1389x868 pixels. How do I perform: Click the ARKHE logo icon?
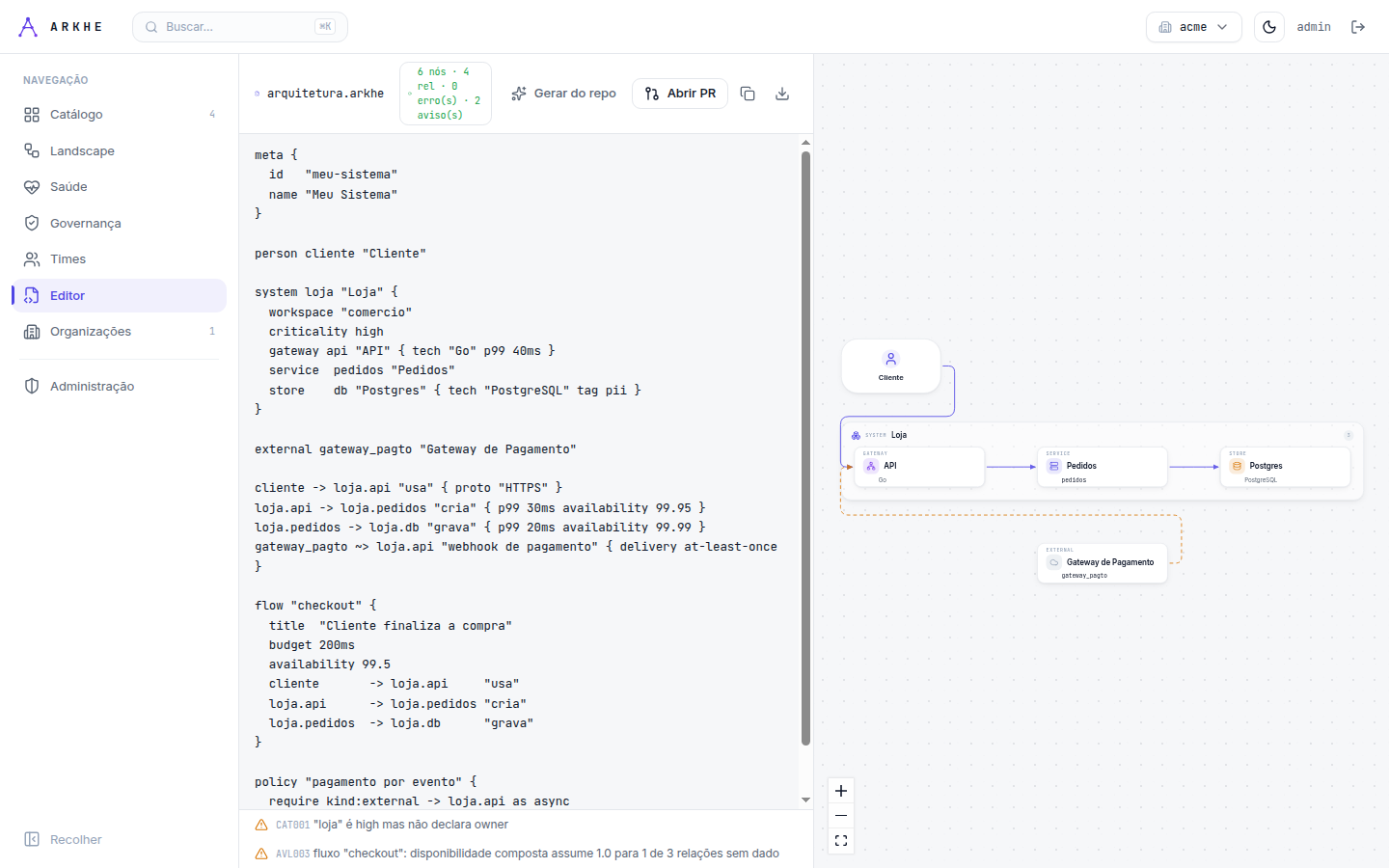tap(28, 27)
